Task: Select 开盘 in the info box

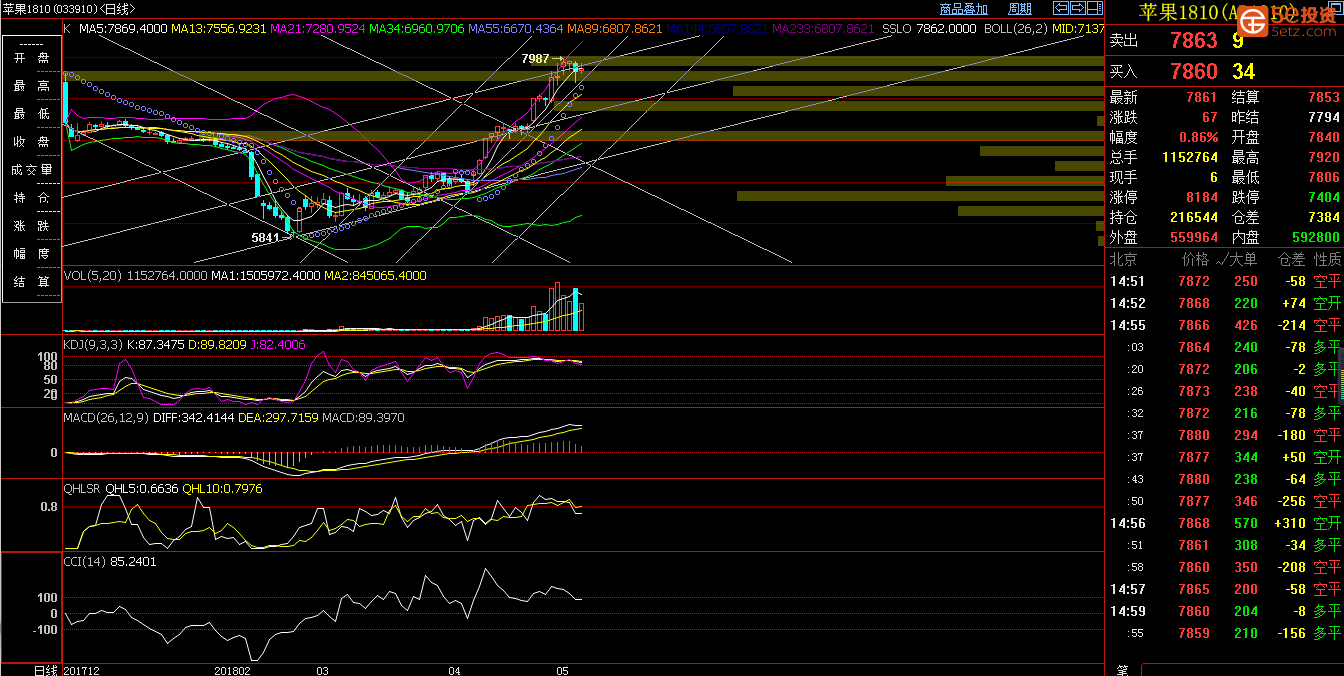Action: coord(31,58)
